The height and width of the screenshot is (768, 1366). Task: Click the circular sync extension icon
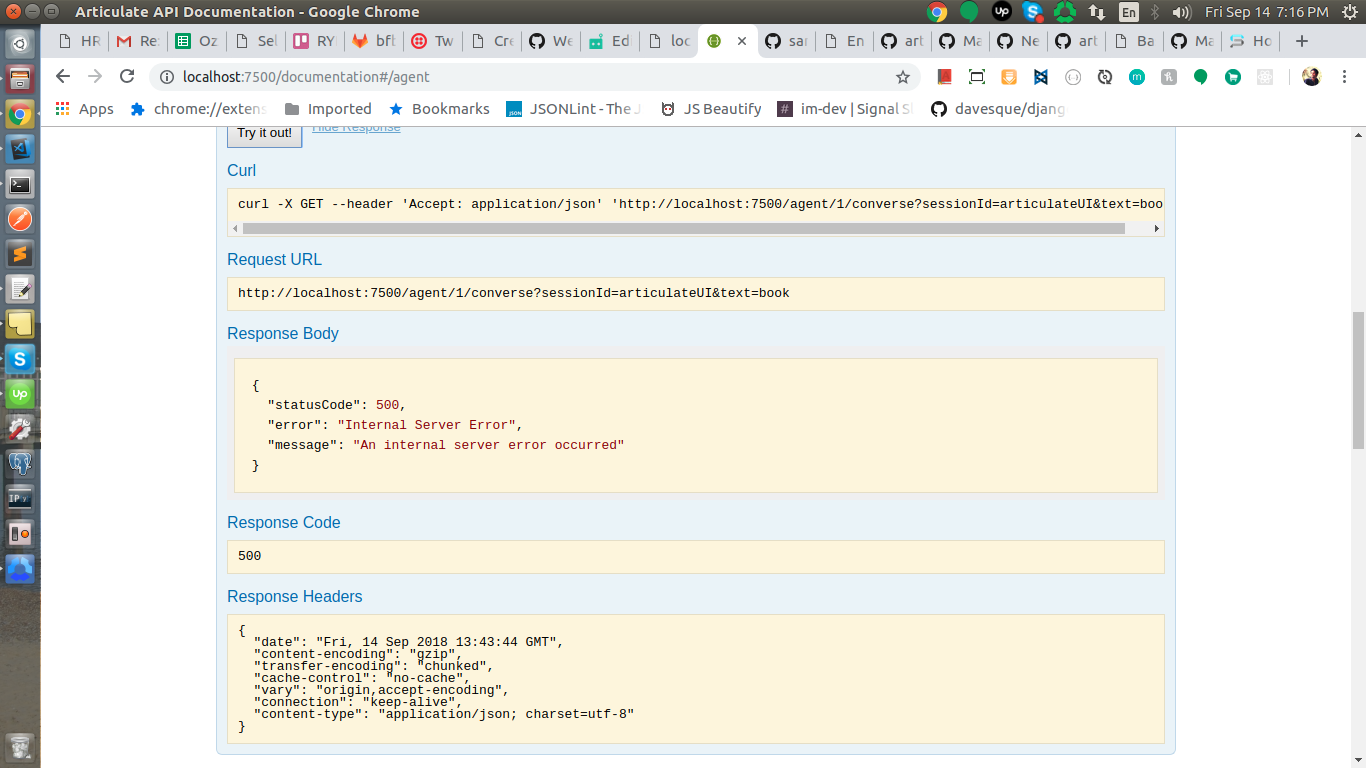[x=1105, y=77]
